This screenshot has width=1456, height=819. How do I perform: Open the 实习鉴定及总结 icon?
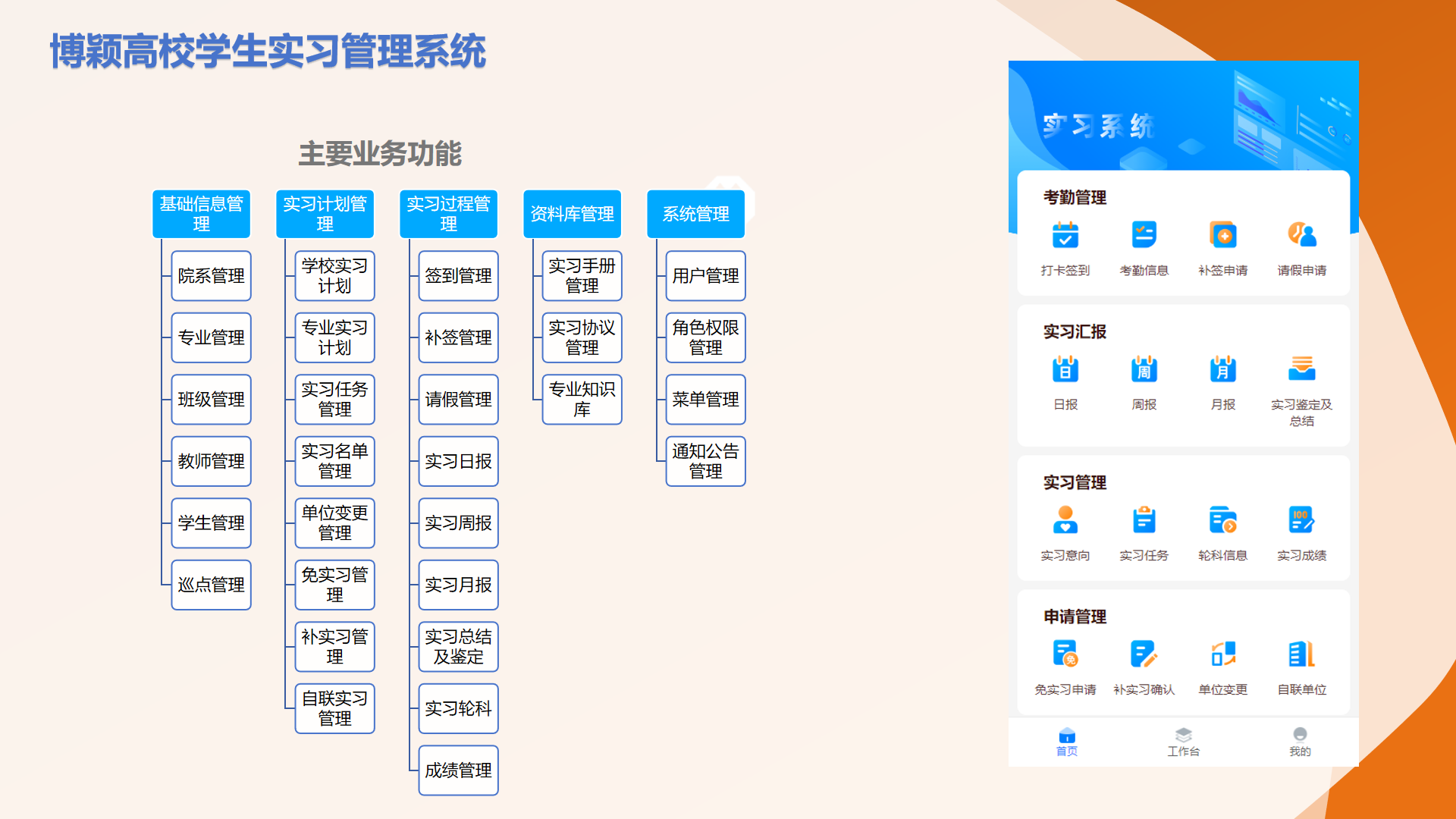[1301, 369]
